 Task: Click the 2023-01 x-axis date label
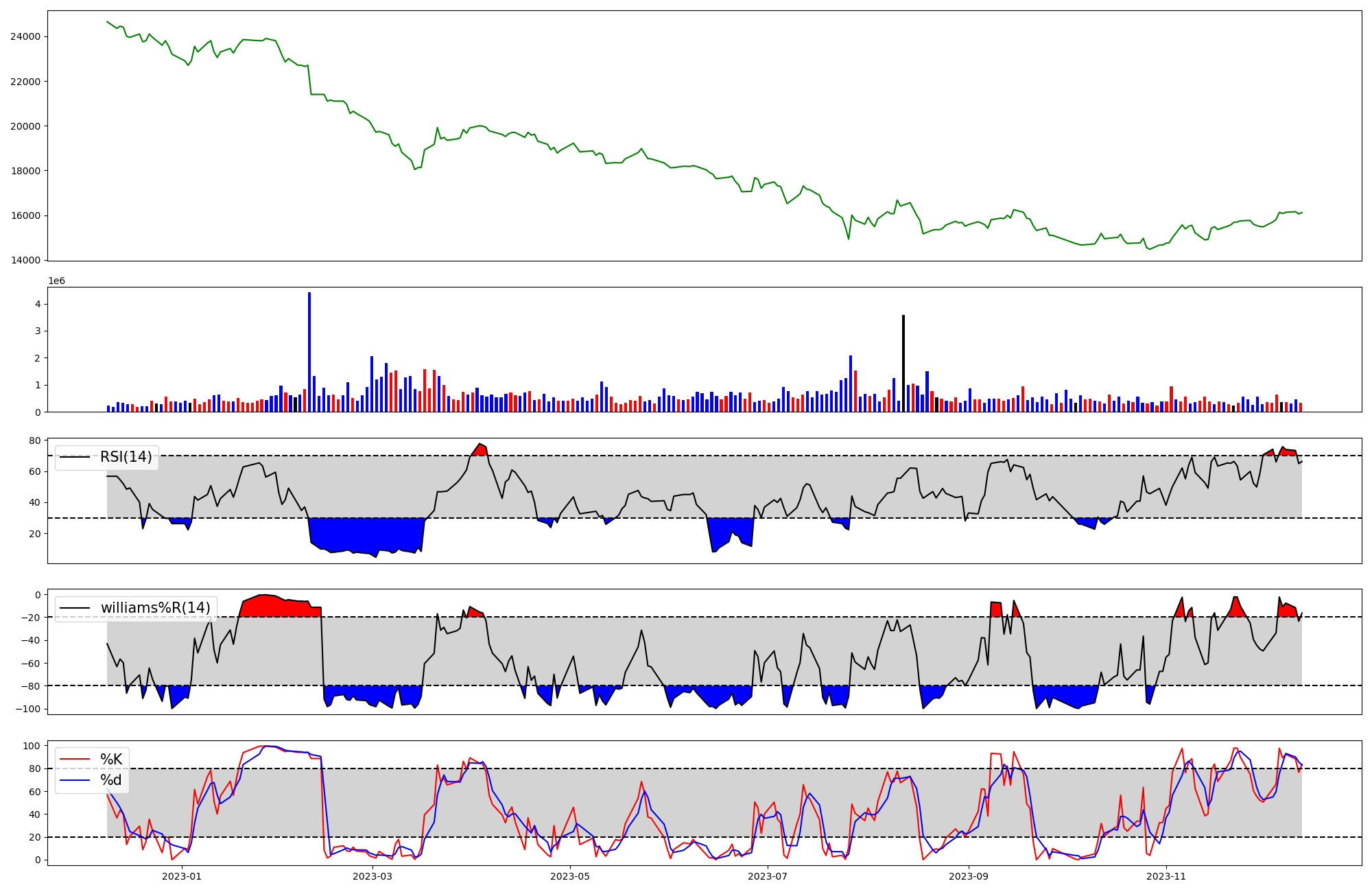182,876
